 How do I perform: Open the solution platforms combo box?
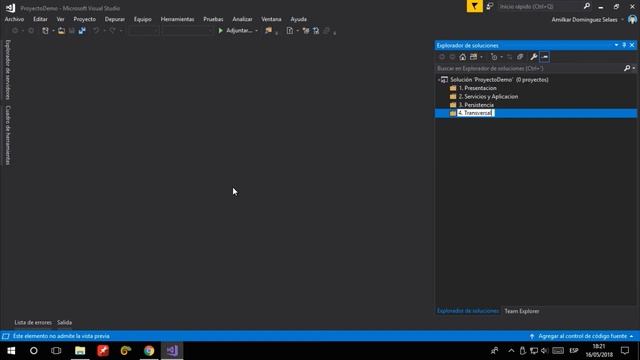coord(187,31)
